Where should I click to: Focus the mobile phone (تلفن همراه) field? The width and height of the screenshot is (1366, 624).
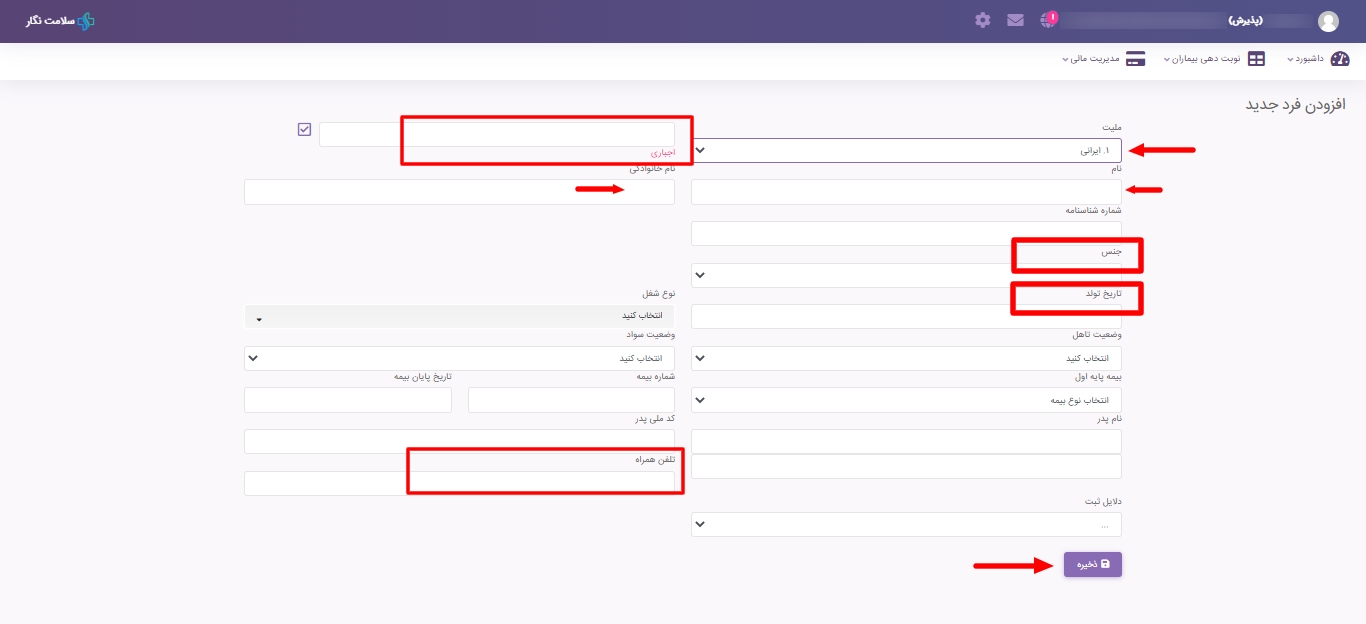[x=459, y=483]
